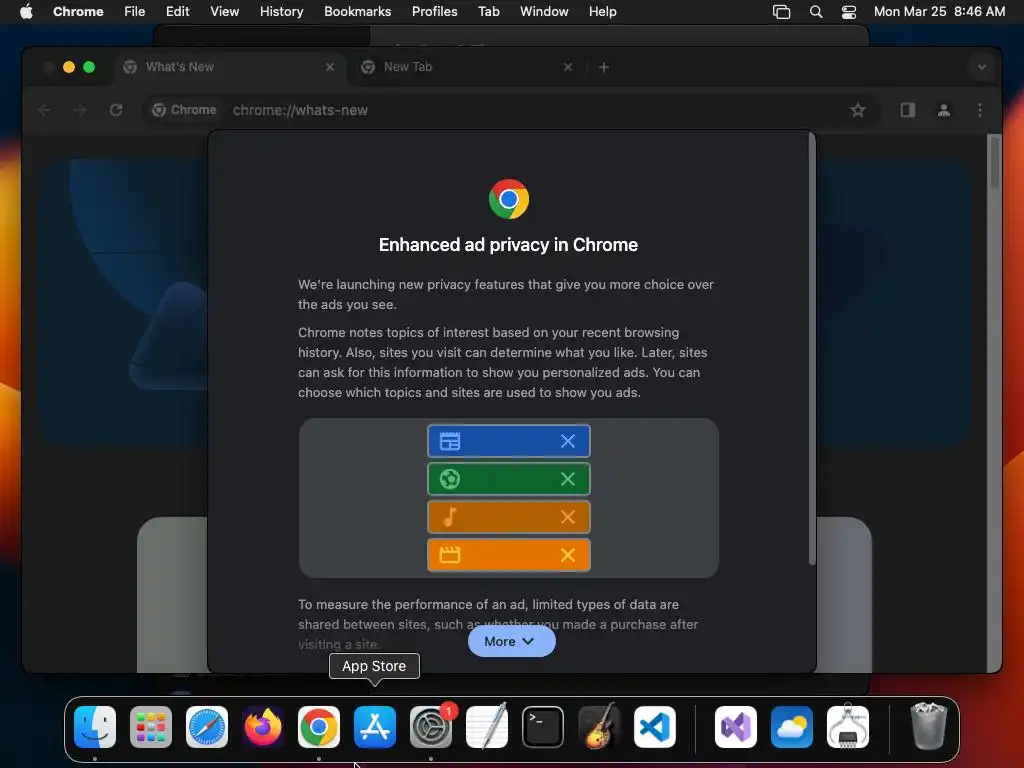Screen dimensions: 1024x768
Task: Open the App Store from the Dock
Action: 375,727
